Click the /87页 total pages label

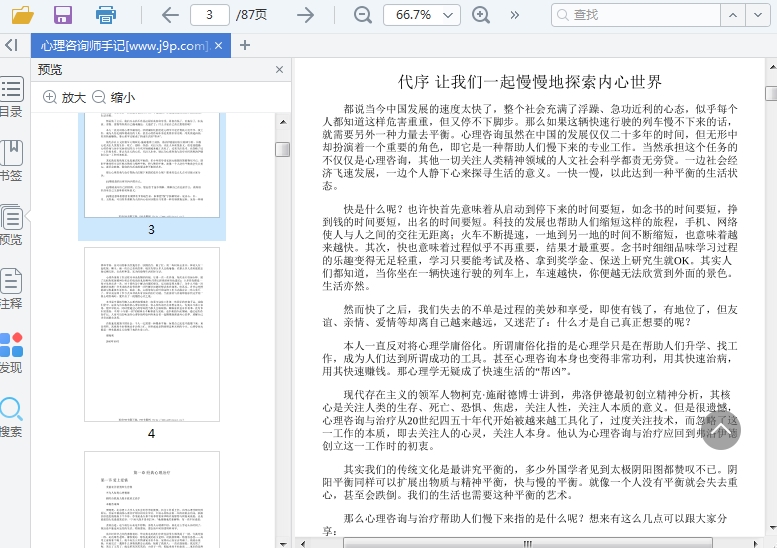[251, 15]
